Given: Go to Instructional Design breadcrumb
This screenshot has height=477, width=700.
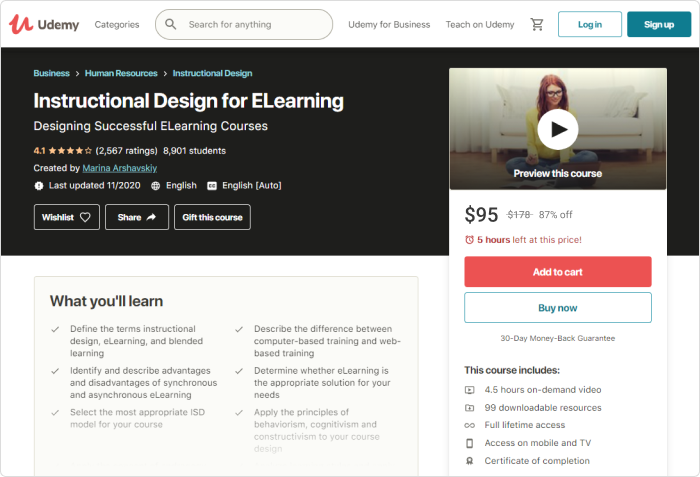Looking at the screenshot, I should pos(212,73).
